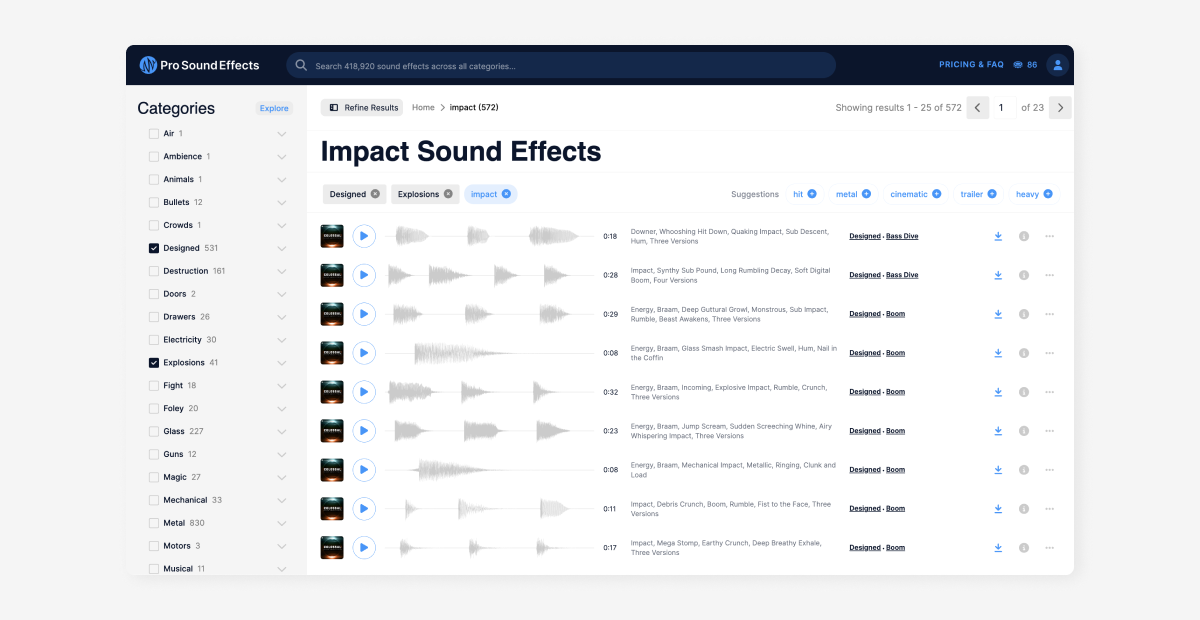Click the Pro Sound Effects logo

[200, 64]
